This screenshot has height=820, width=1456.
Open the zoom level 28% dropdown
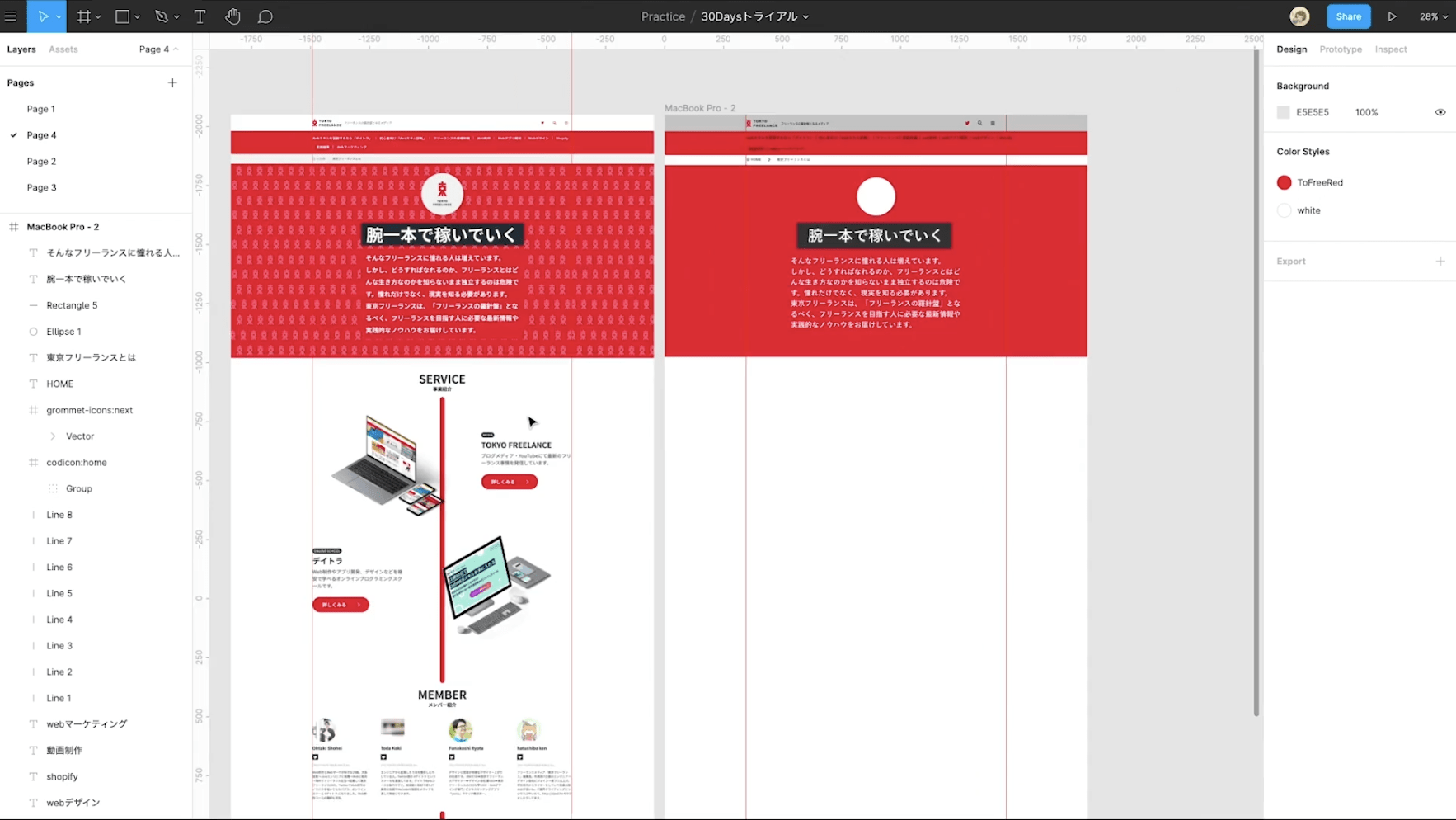click(1433, 16)
